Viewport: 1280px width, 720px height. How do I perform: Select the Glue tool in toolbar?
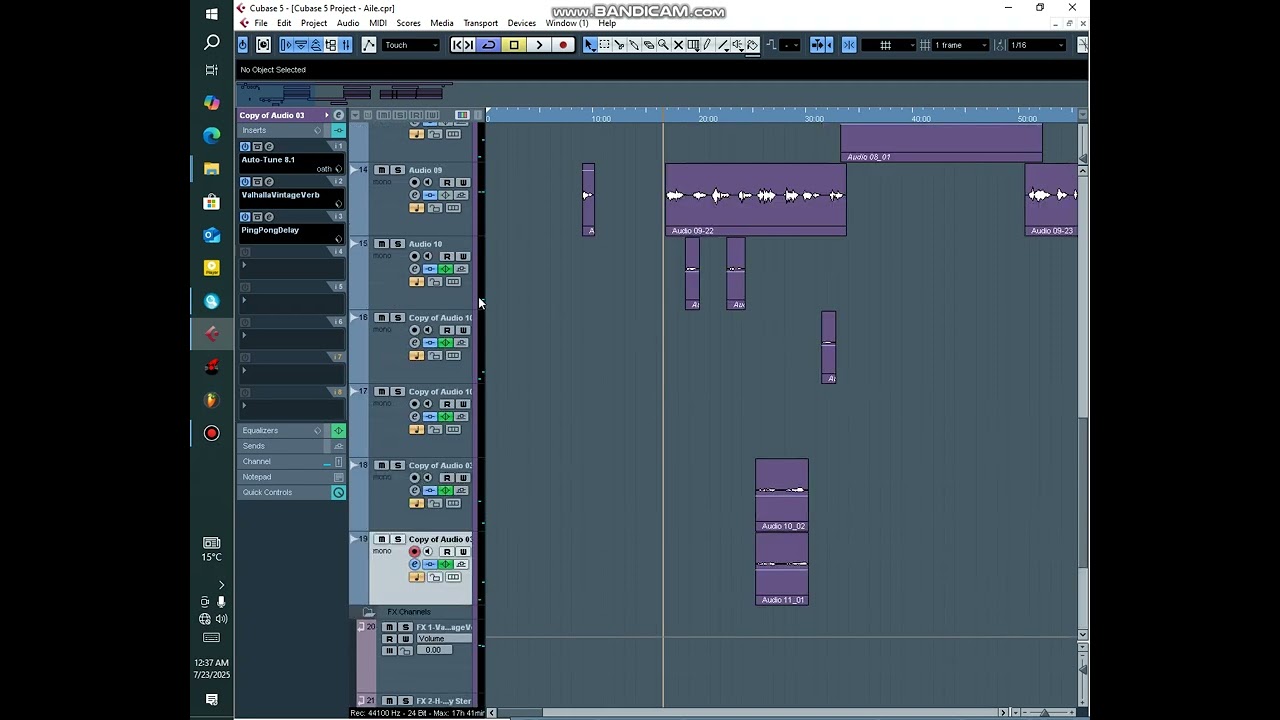point(634,45)
